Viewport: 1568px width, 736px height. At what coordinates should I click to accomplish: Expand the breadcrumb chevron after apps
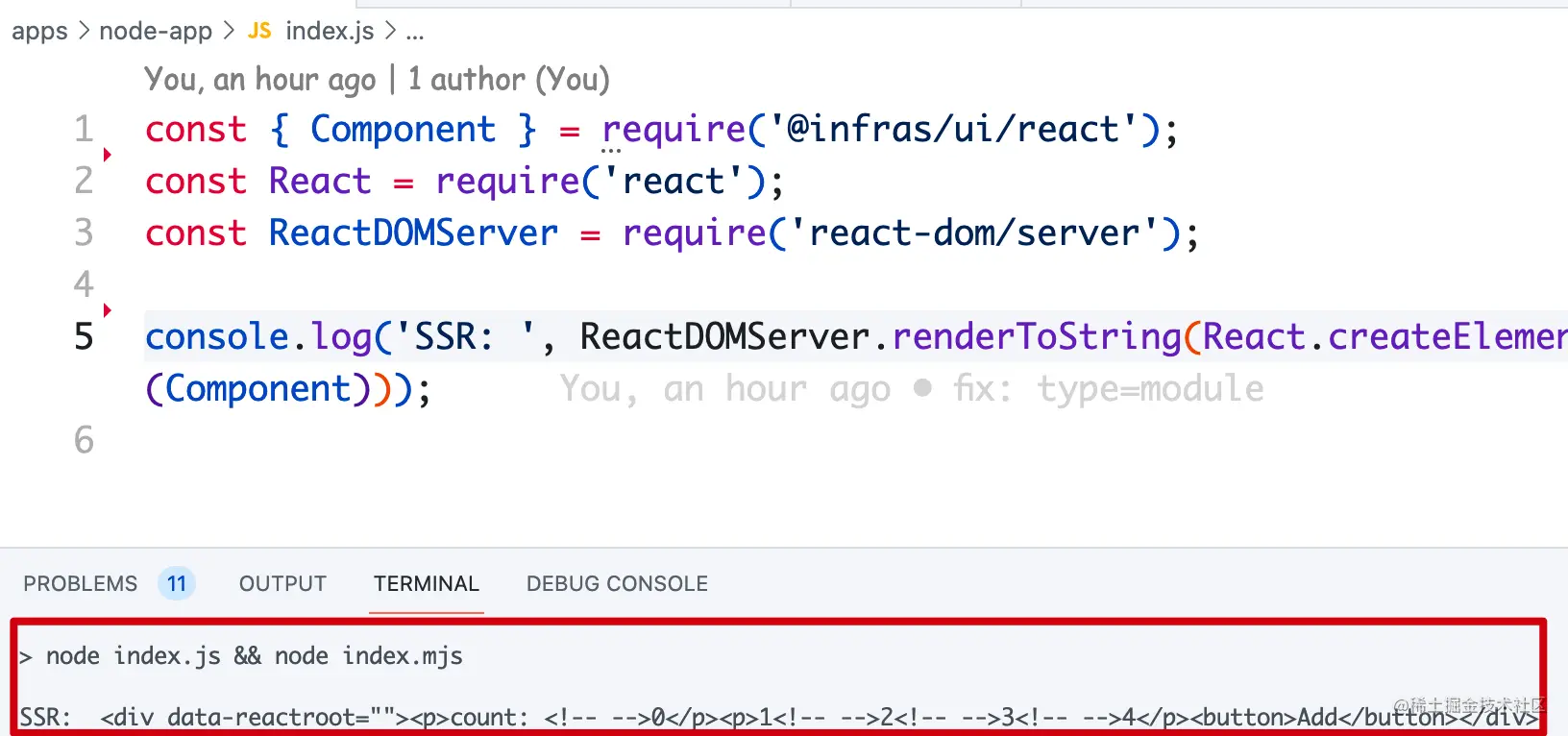coord(84,31)
